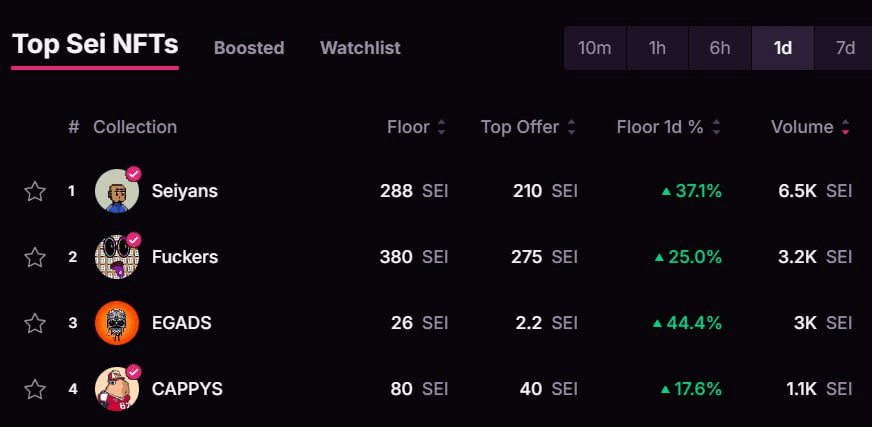
Task: Open the Seiyans avatar thumbnail
Action: (117, 191)
